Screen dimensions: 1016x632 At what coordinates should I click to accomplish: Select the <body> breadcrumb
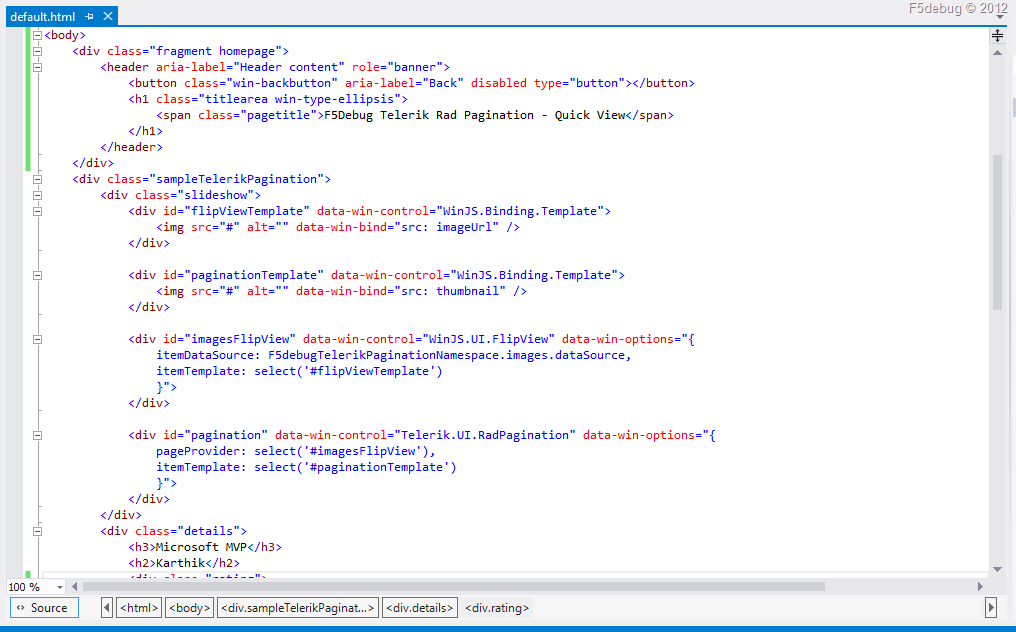189,607
